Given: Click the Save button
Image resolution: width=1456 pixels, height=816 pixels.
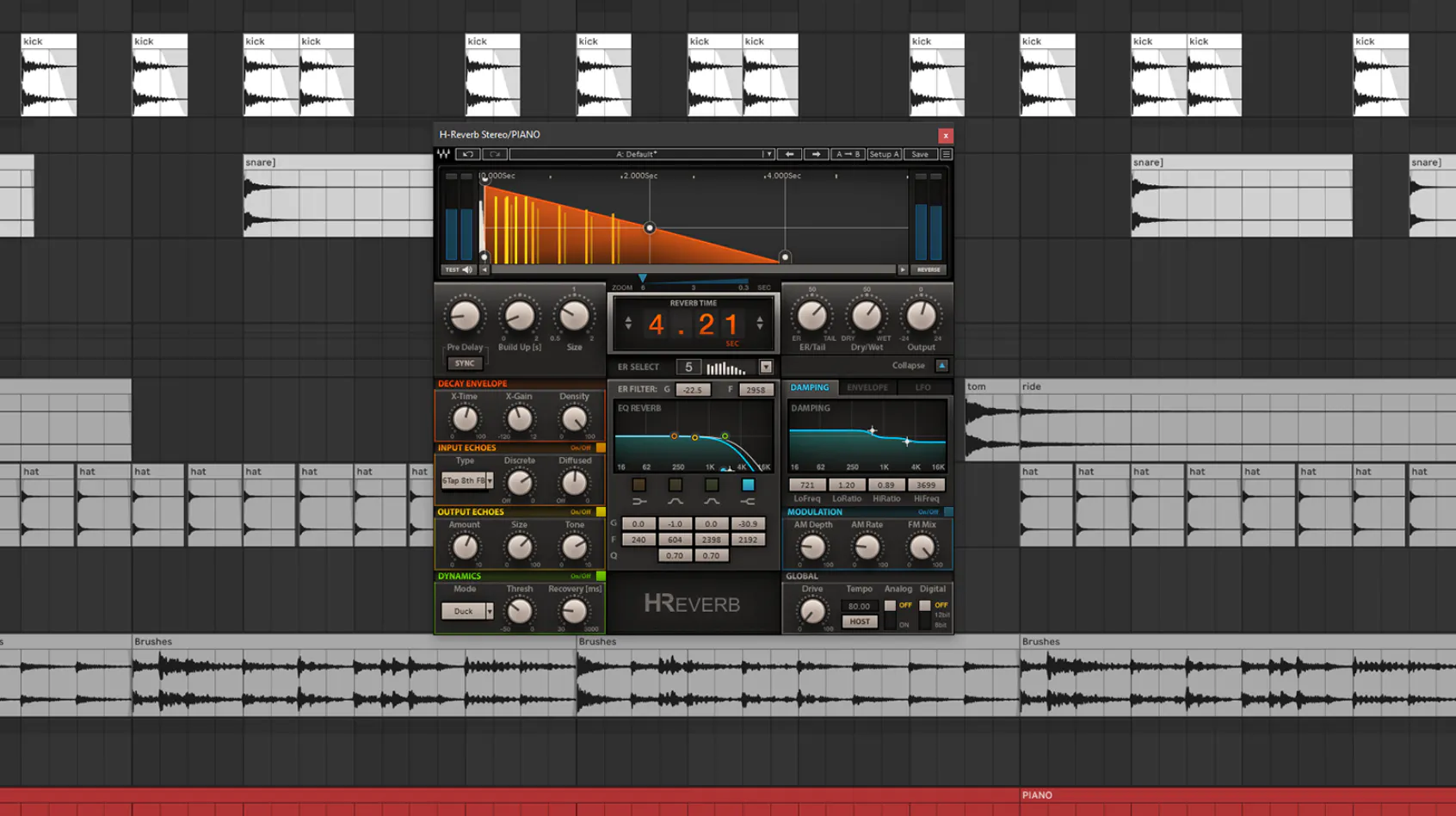Looking at the screenshot, I should 920,154.
